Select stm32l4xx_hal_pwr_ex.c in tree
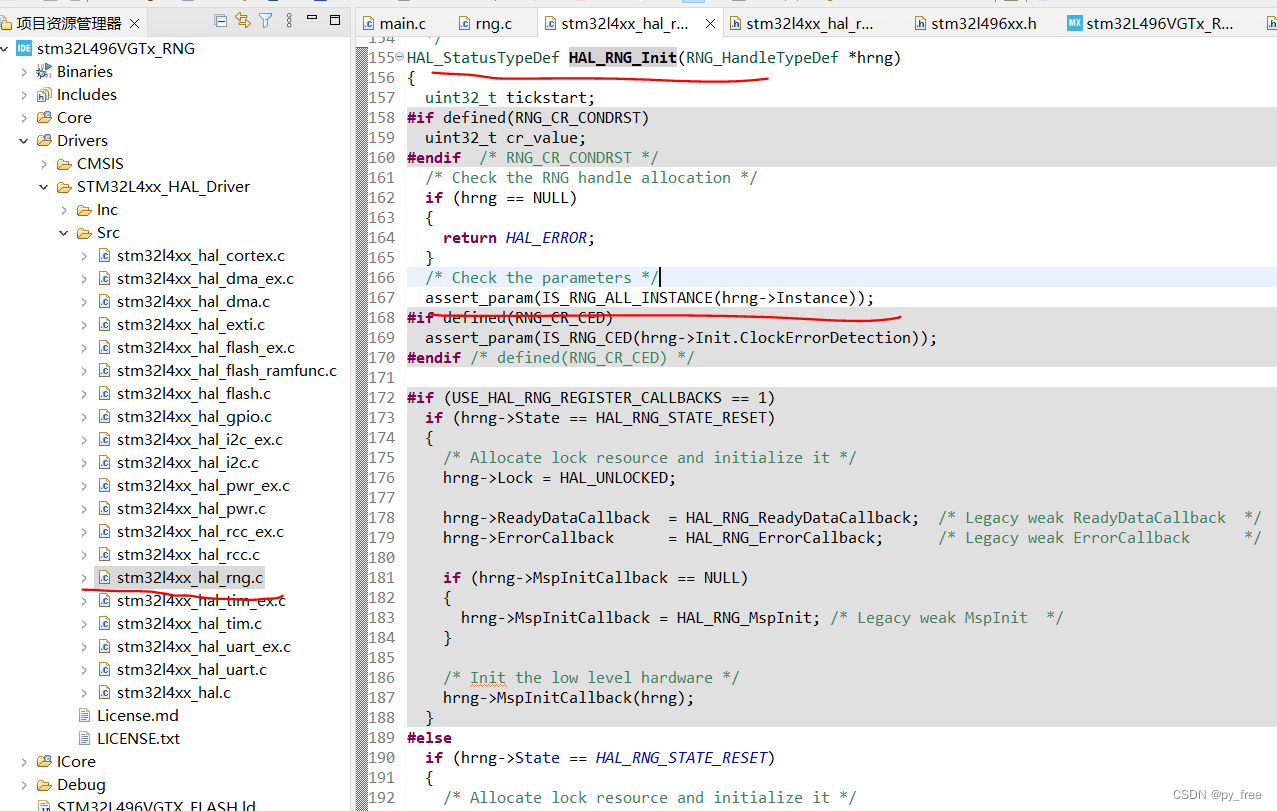The height and width of the screenshot is (811, 1277). pyautogui.click(x=203, y=485)
